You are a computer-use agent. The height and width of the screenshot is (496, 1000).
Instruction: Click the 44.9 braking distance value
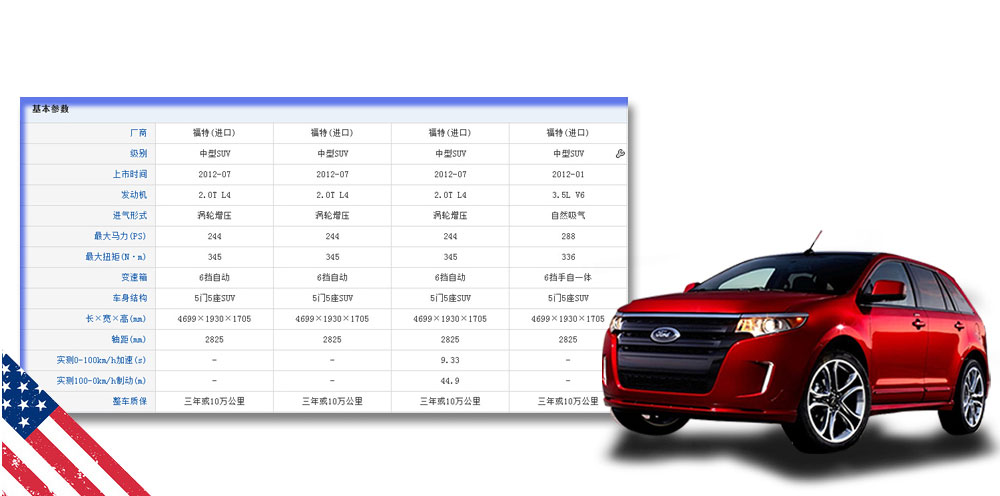pos(450,380)
